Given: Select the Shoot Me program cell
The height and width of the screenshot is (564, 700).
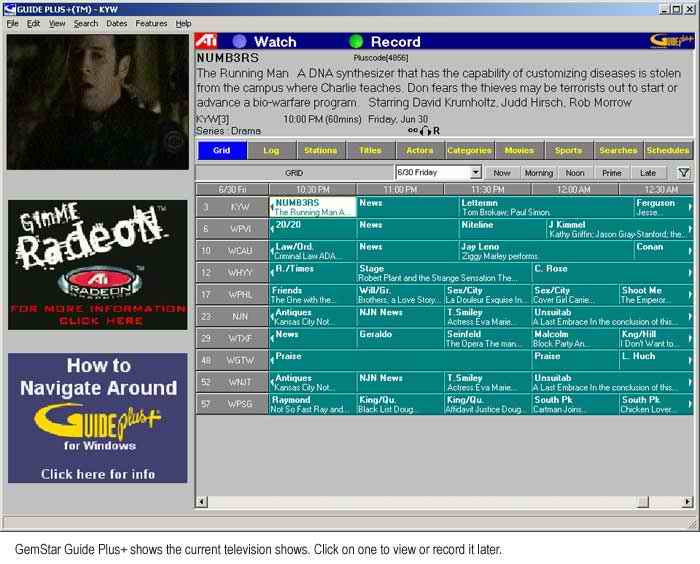Looking at the screenshot, I should (655, 295).
